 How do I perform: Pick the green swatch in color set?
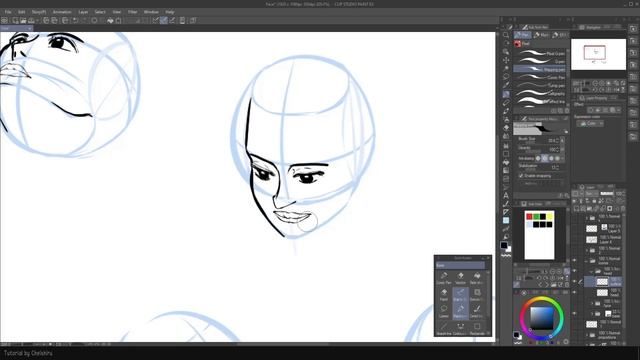coord(536,216)
